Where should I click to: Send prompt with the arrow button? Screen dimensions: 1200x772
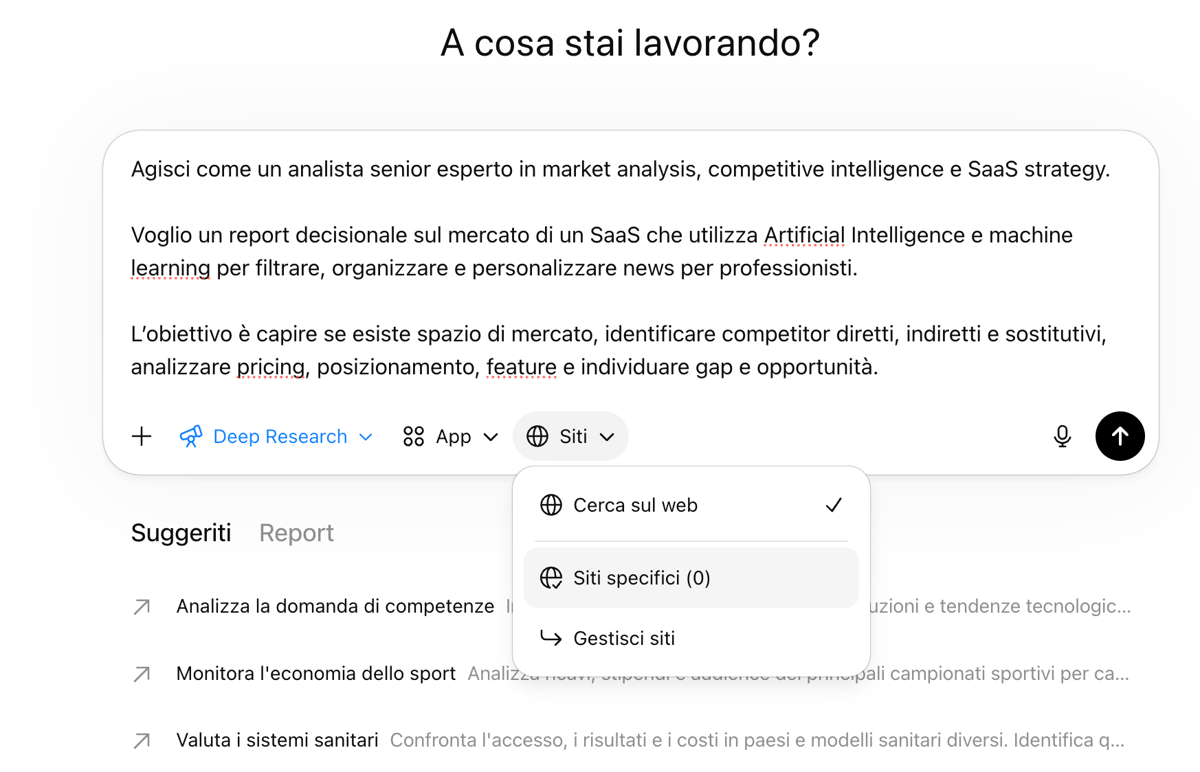click(x=1119, y=436)
